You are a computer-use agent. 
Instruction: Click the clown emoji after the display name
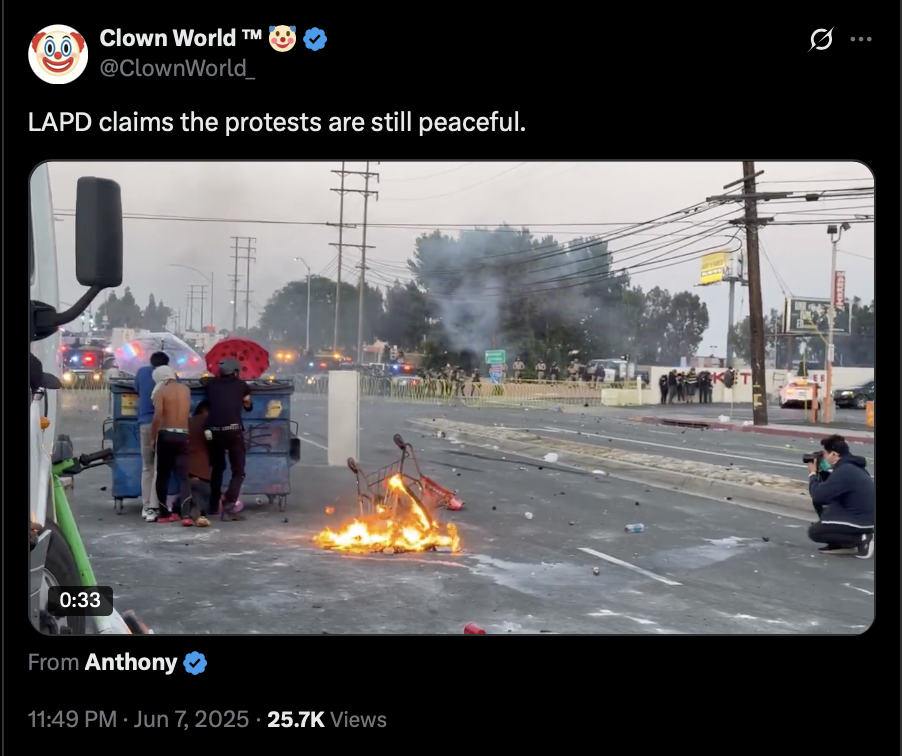pos(282,39)
